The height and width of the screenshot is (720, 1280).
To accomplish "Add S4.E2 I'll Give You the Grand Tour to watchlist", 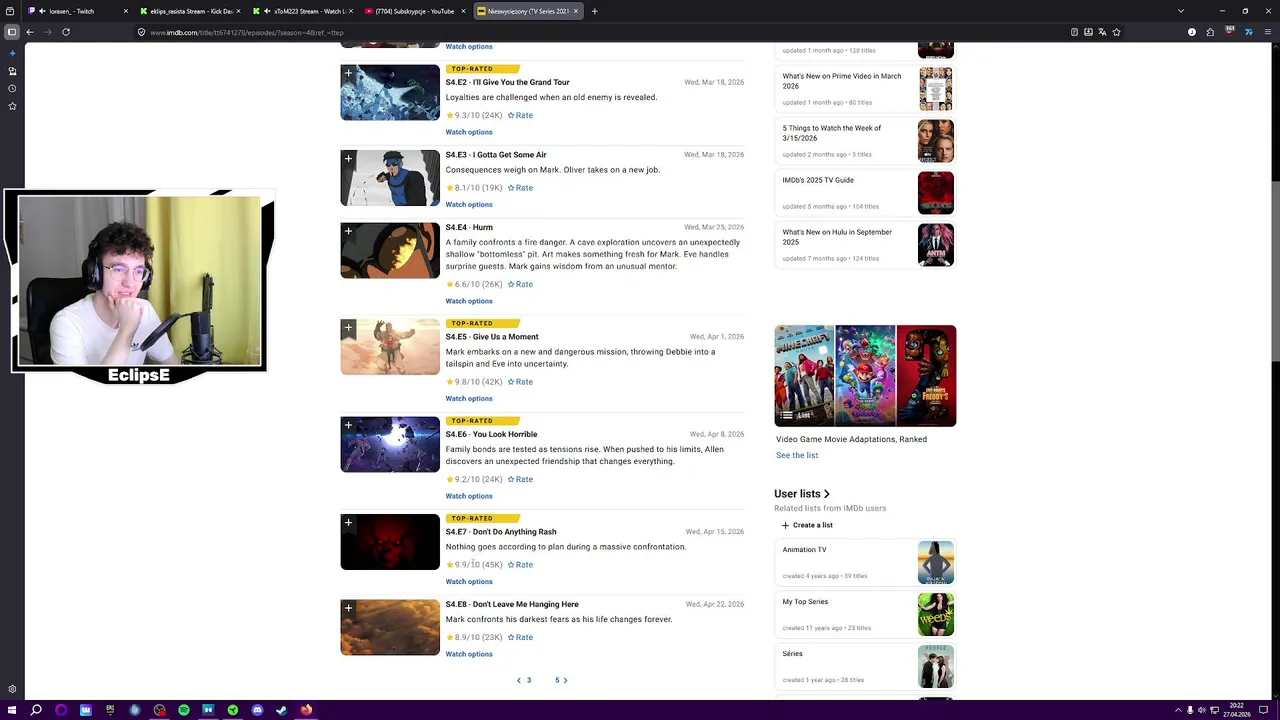I will 348,73.
